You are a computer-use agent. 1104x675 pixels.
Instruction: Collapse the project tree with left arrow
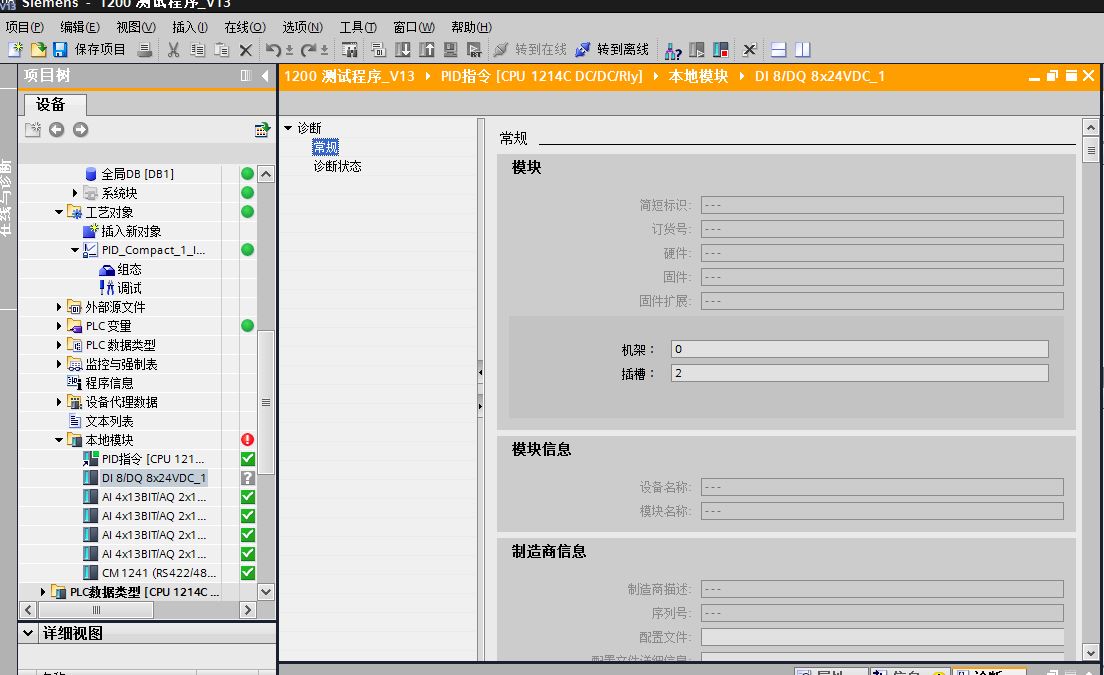265,75
